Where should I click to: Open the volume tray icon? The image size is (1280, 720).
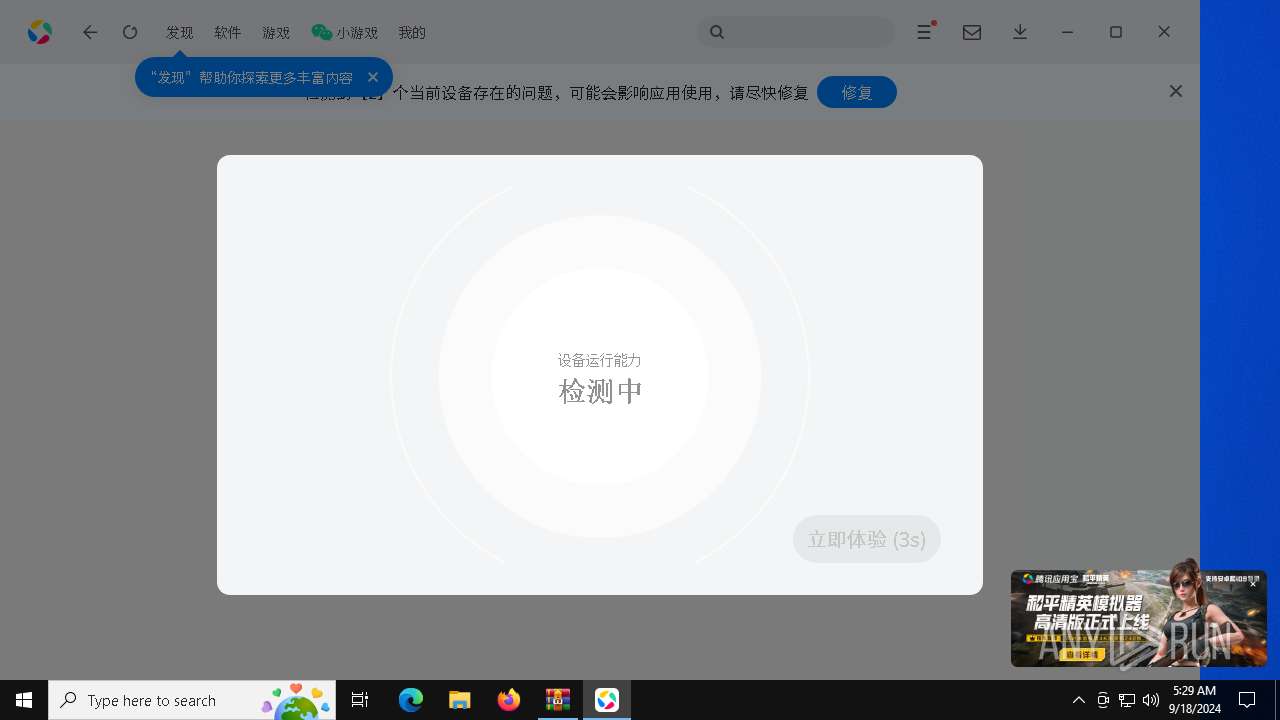pyautogui.click(x=1151, y=700)
